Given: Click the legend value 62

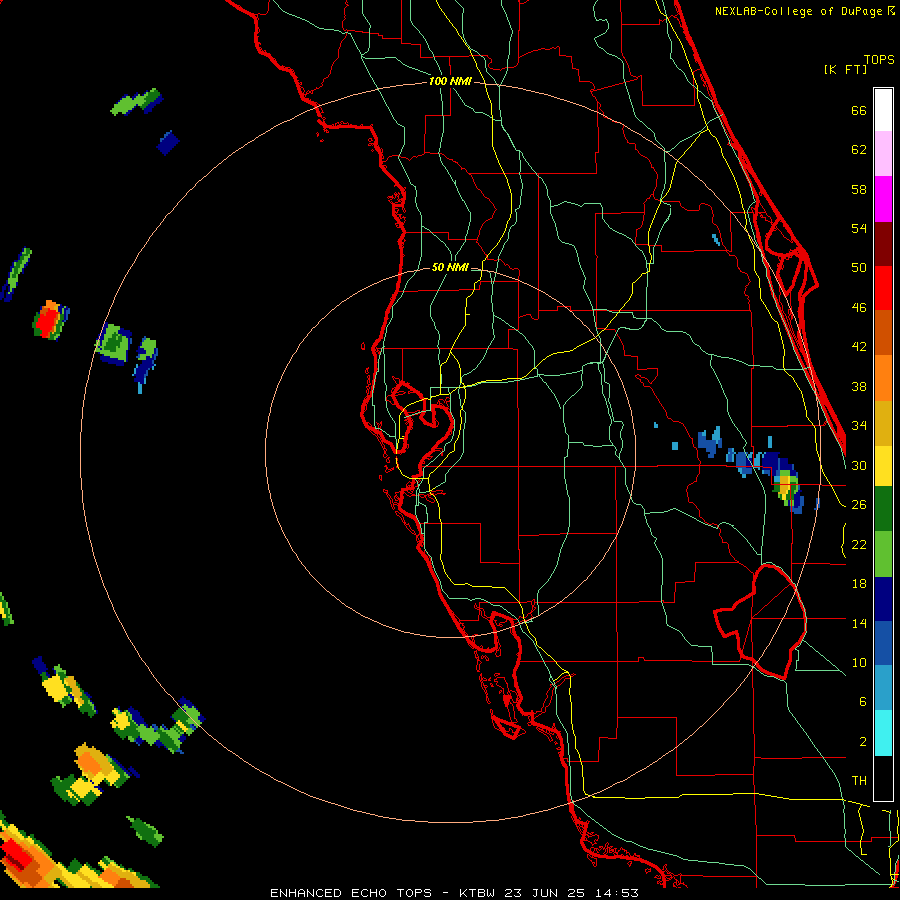Looking at the screenshot, I should 859,150.
